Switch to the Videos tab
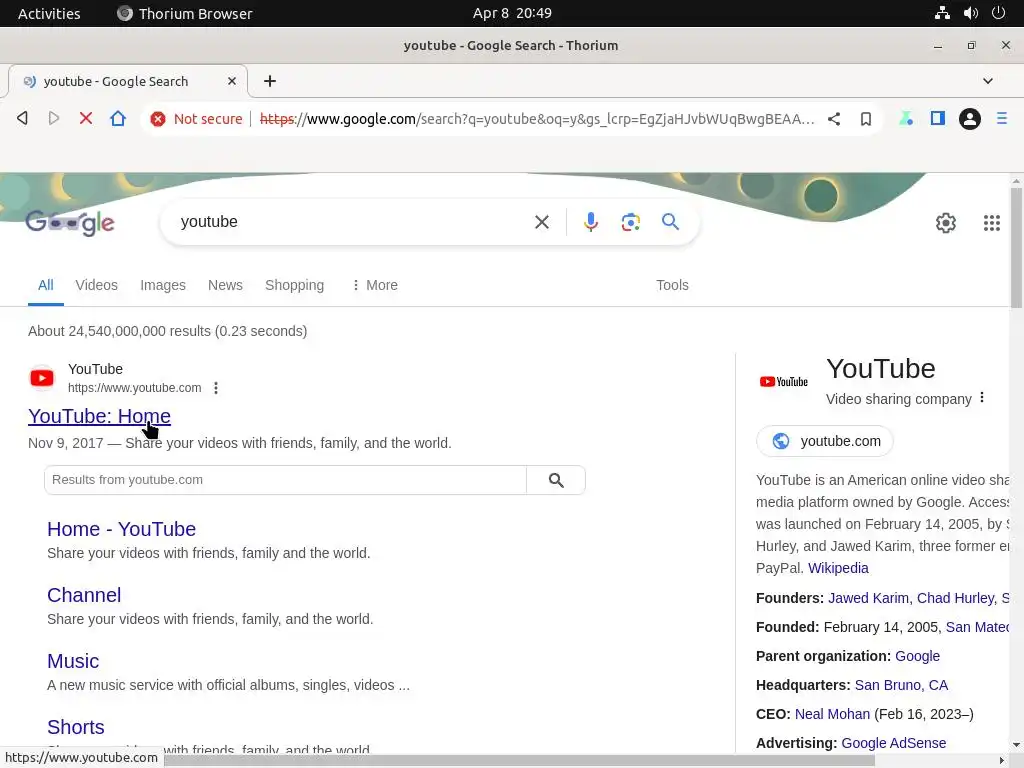 click(96, 285)
